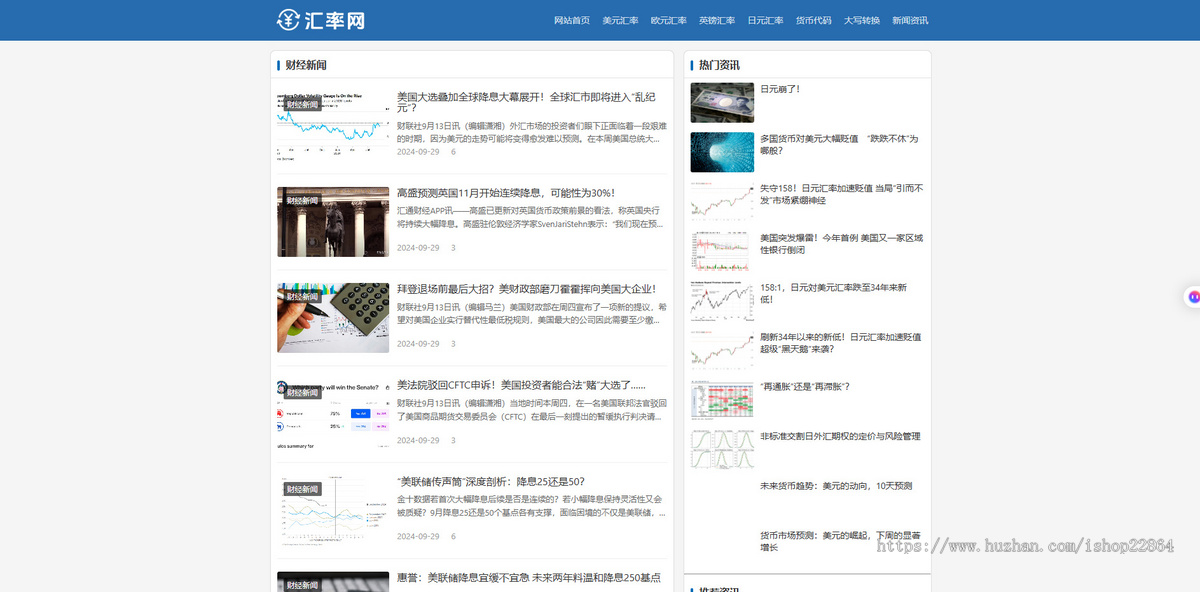Click the statue thumbnail of 高盛预测 article
1200x592 pixels.
click(333, 221)
